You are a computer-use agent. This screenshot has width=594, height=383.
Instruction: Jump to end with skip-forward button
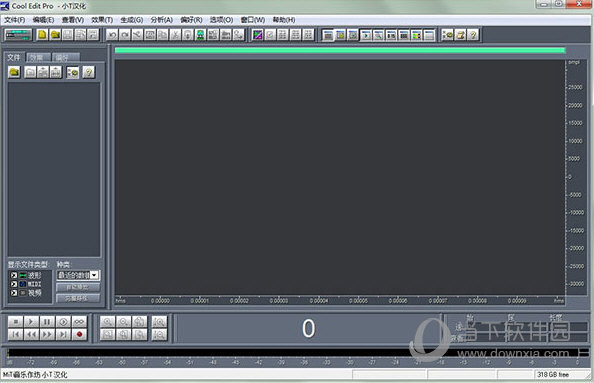coord(63,335)
